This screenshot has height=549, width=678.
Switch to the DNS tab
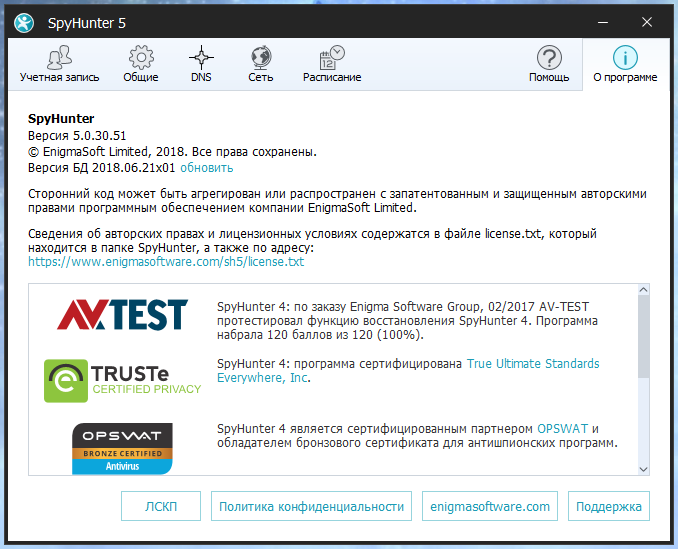(x=201, y=64)
